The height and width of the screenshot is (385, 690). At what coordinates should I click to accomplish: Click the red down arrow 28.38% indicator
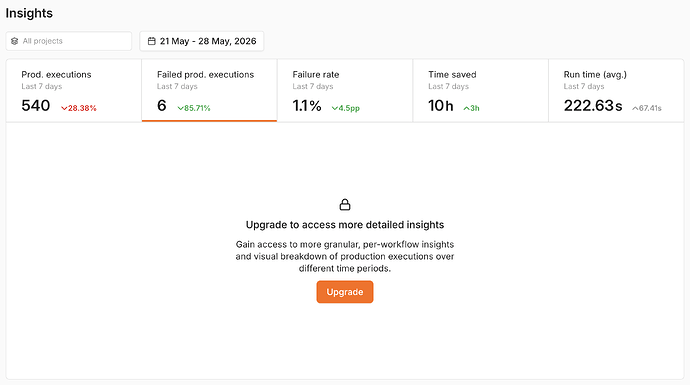tap(79, 108)
